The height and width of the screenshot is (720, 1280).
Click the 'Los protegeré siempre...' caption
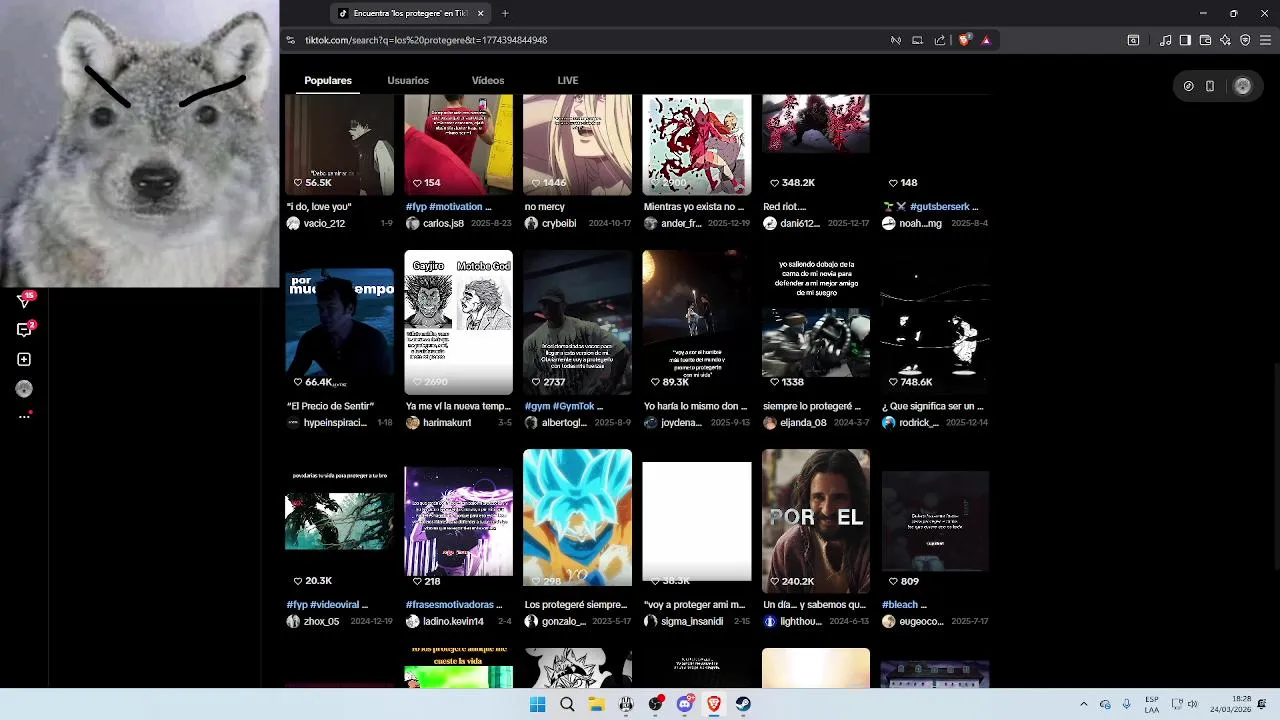pyautogui.click(x=575, y=605)
